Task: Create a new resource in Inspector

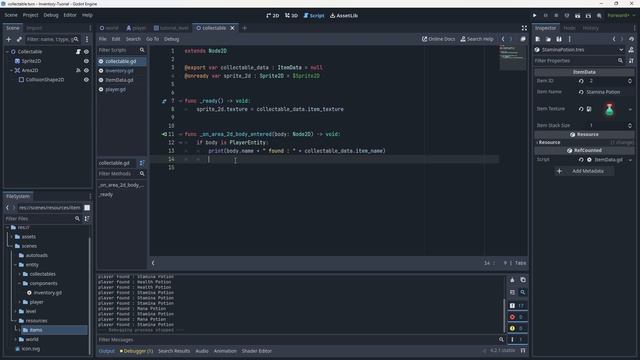Action: click(x=538, y=39)
